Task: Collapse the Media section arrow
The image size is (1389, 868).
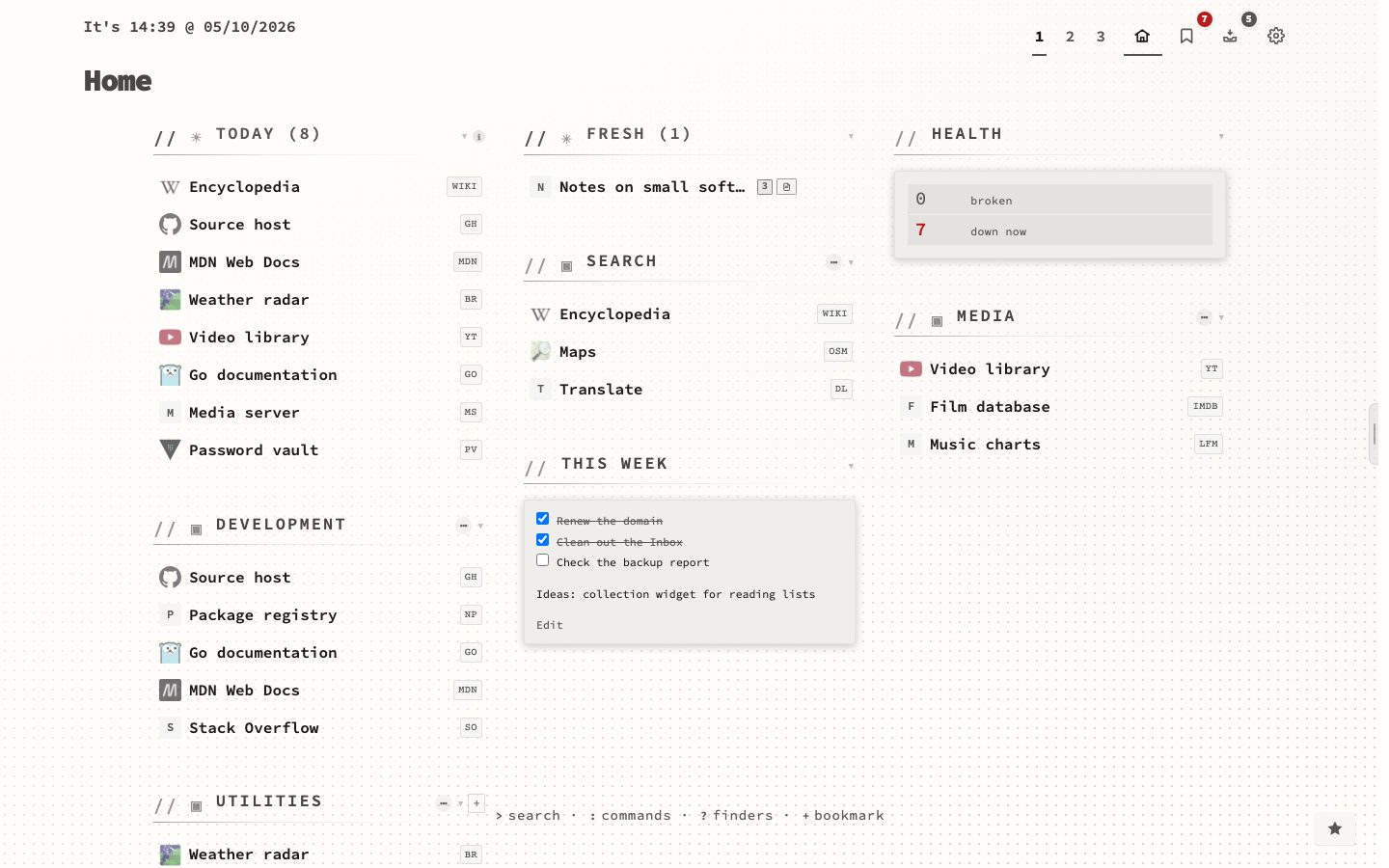Action: pos(1221,318)
